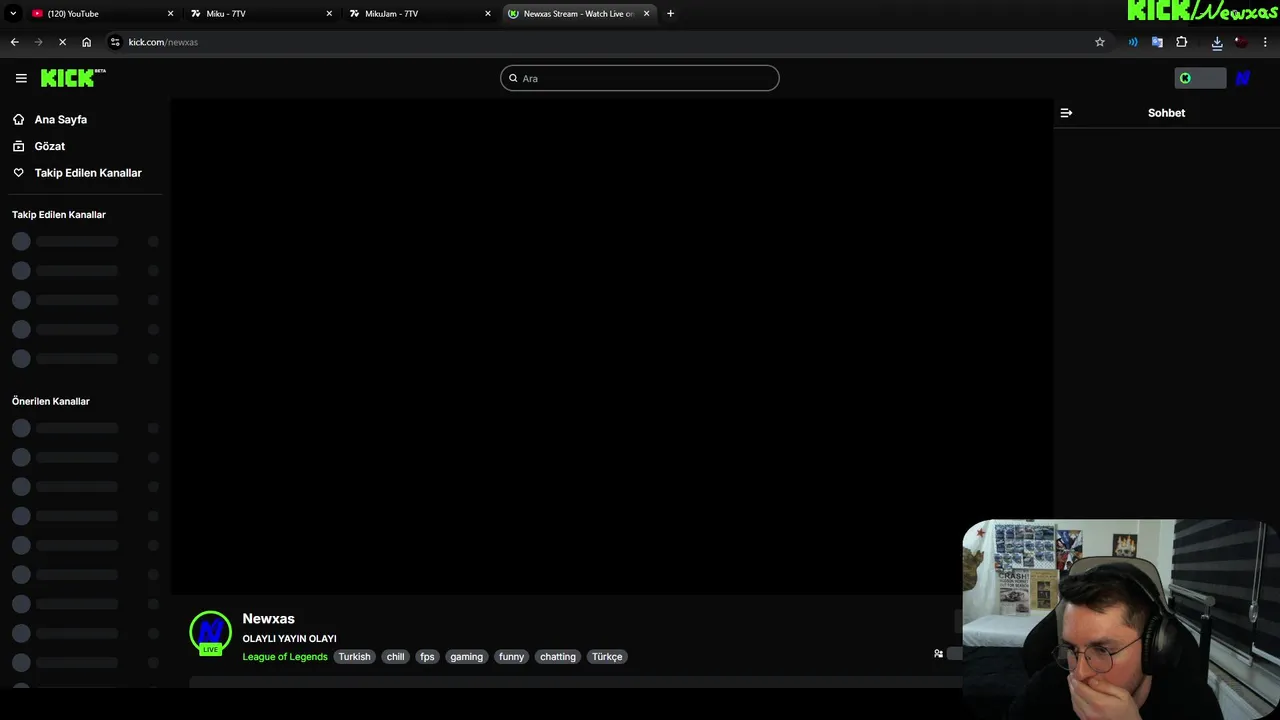
Task: Click the black video player area
Action: point(611,346)
